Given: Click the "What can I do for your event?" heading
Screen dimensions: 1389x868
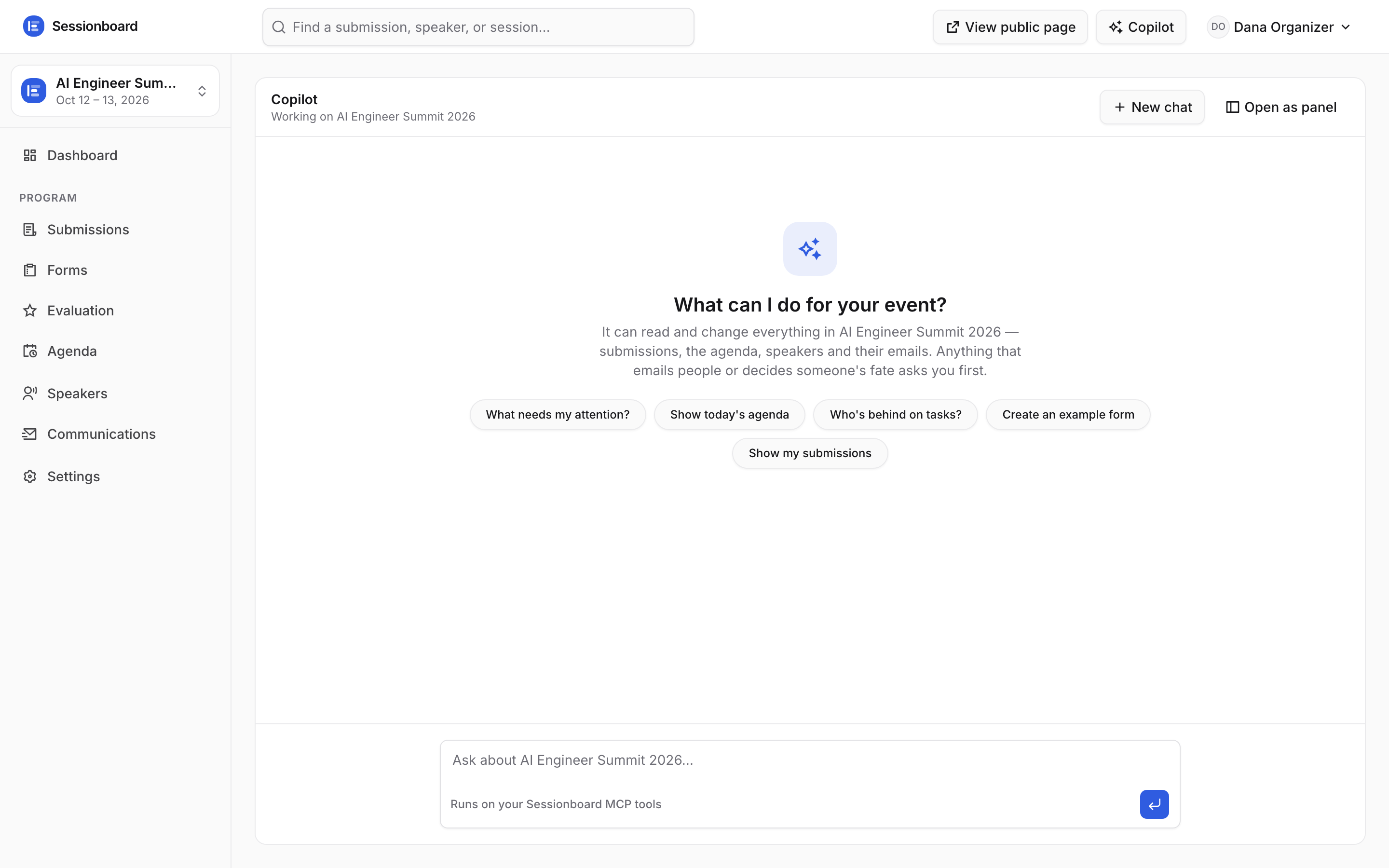Looking at the screenshot, I should point(810,305).
